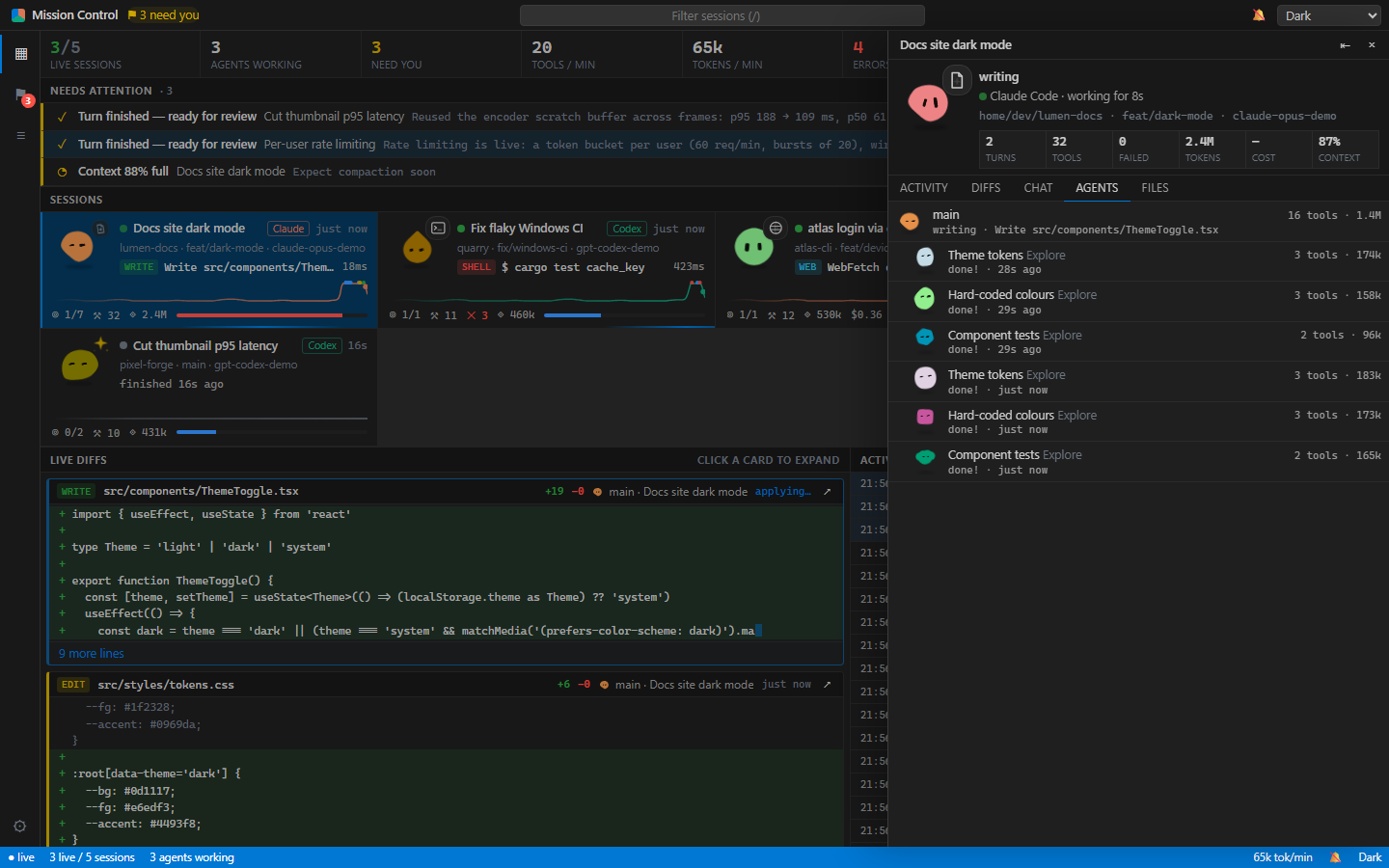This screenshot has width=1389, height=868.
Task: Click the globe icon on atlas login card
Action: tap(776, 229)
